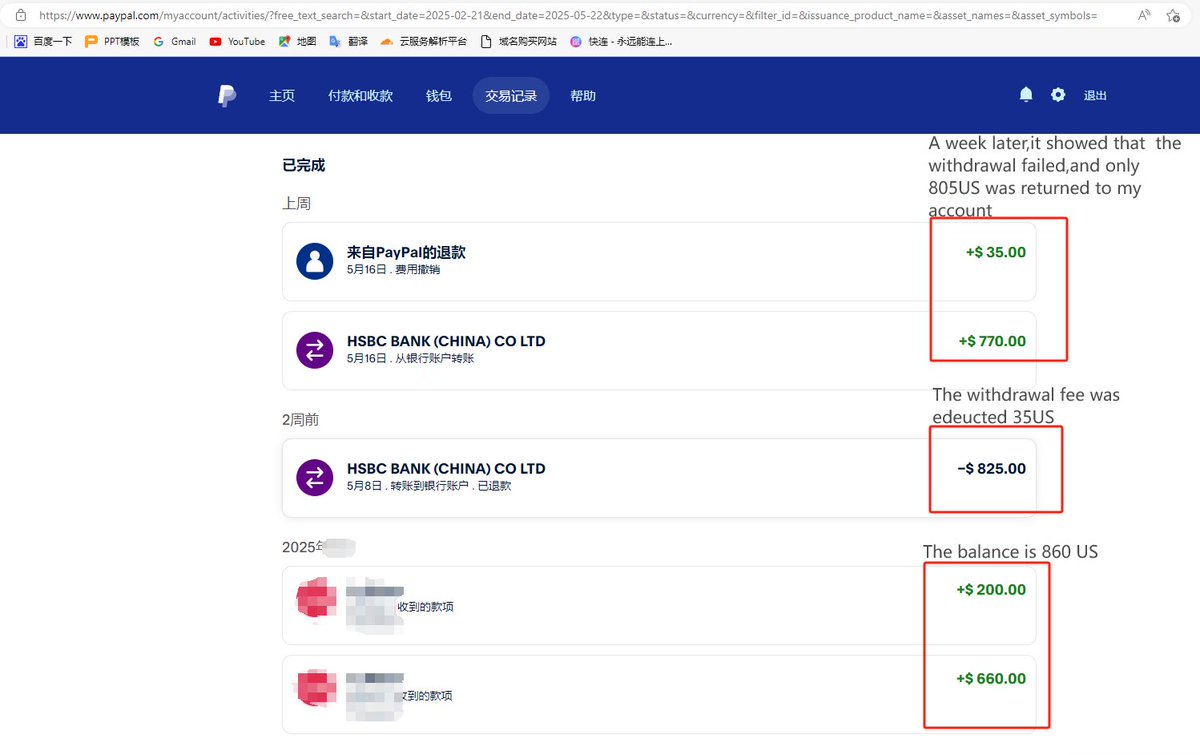Select the 交易记录 activity tab
Viewport: 1200px width, 755px height.
click(511, 96)
